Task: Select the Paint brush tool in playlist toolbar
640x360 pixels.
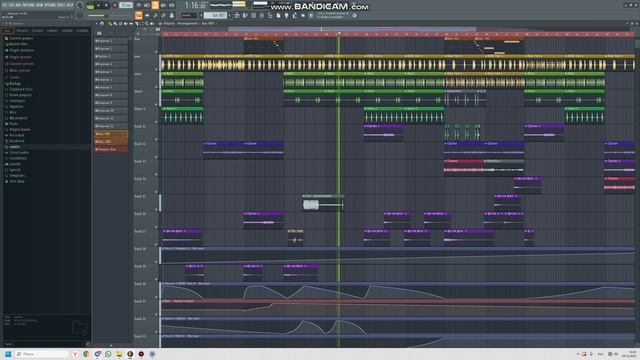Action: [115, 24]
